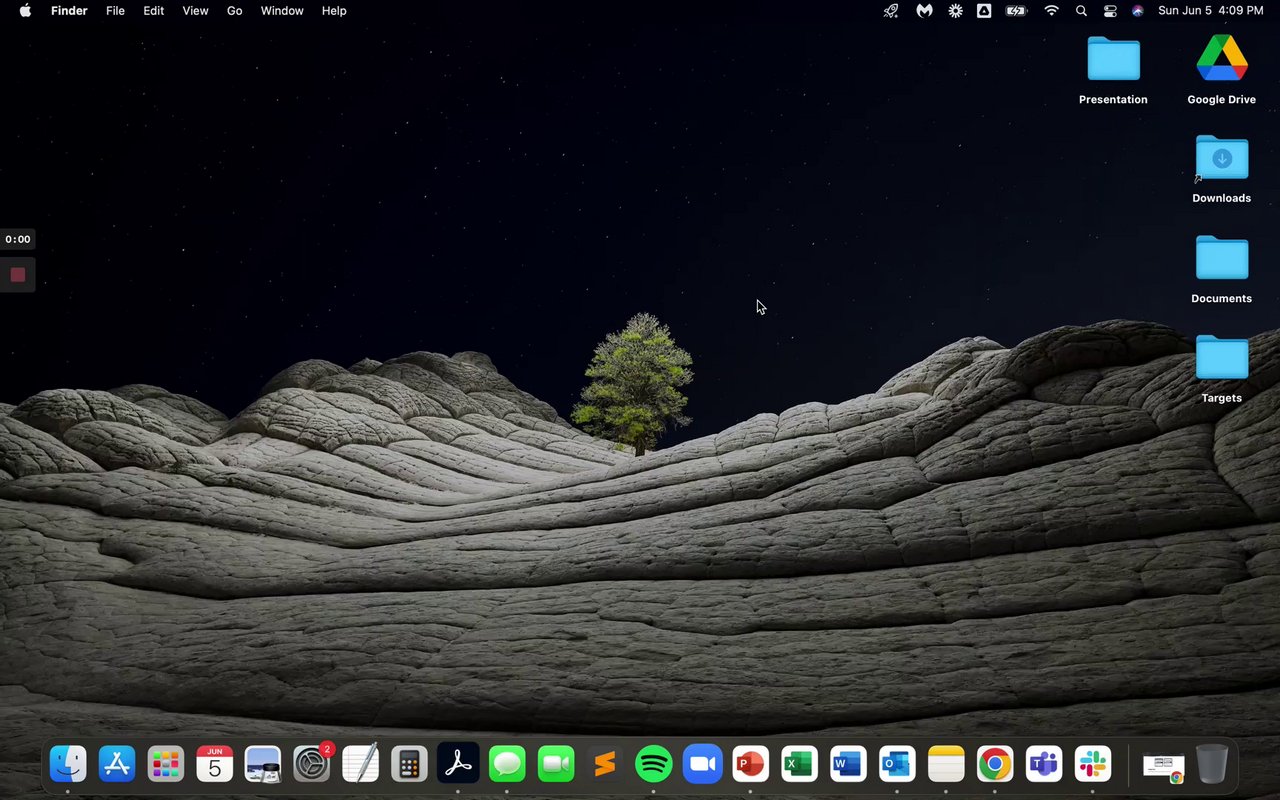The width and height of the screenshot is (1280, 800).
Task: Expand the battery status menu
Action: click(1016, 11)
